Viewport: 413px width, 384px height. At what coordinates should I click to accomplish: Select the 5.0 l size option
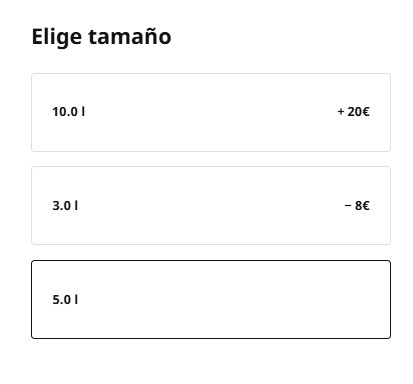coord(211,299)
